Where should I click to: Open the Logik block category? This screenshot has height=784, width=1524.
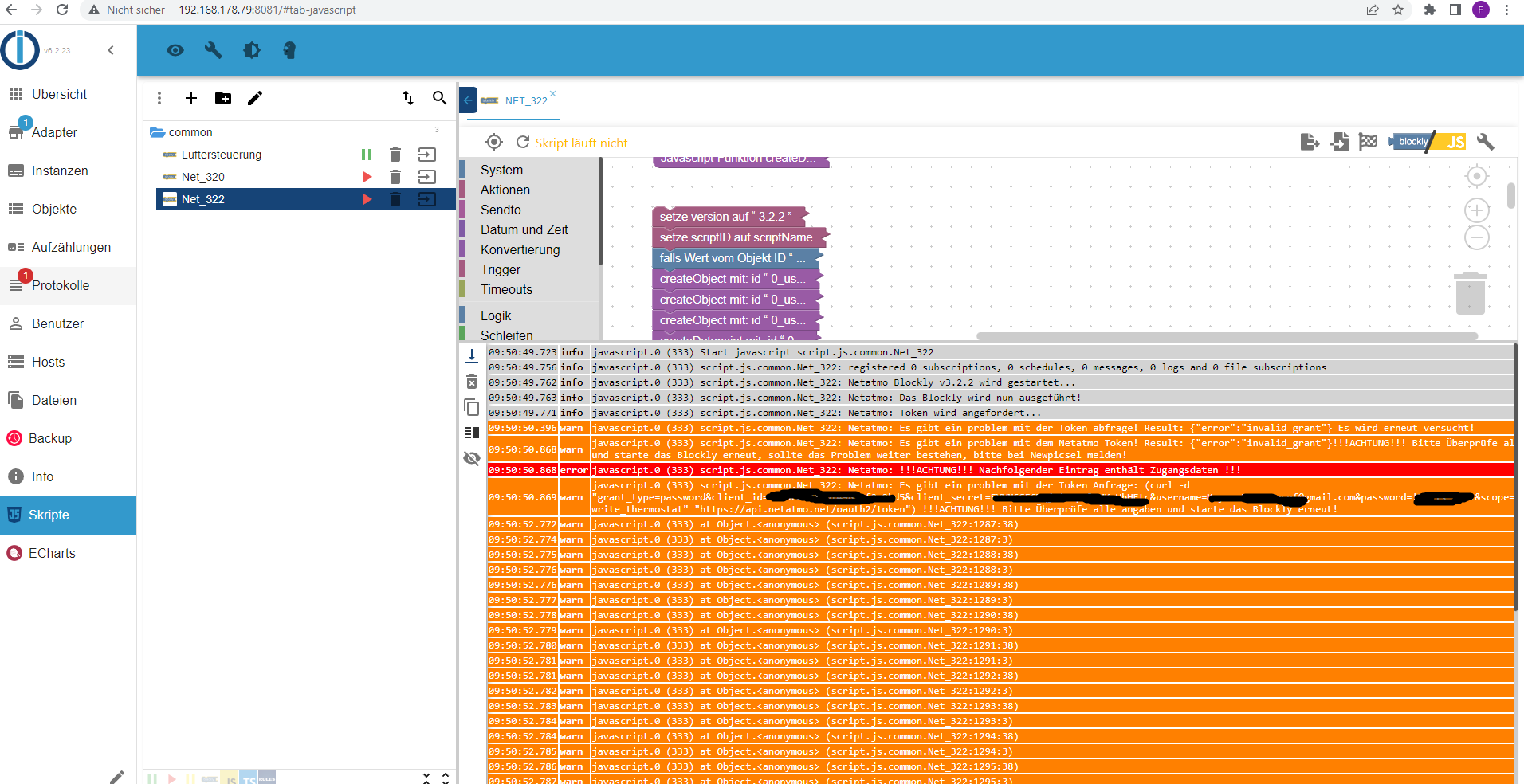[496, 316]
